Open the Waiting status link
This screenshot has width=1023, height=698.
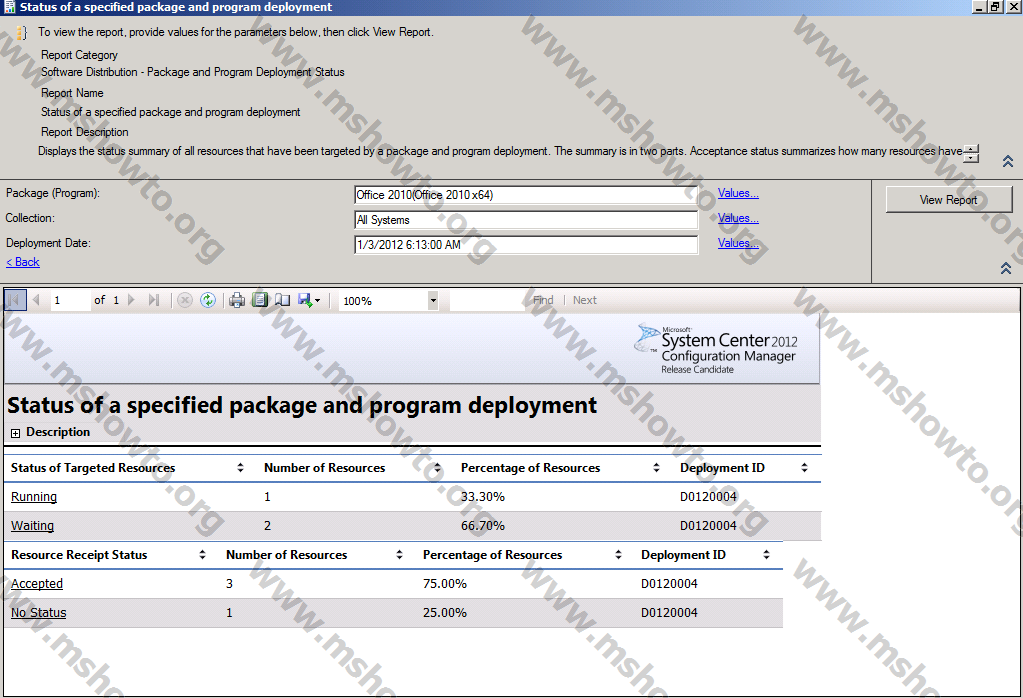click(x=33, y=526)
